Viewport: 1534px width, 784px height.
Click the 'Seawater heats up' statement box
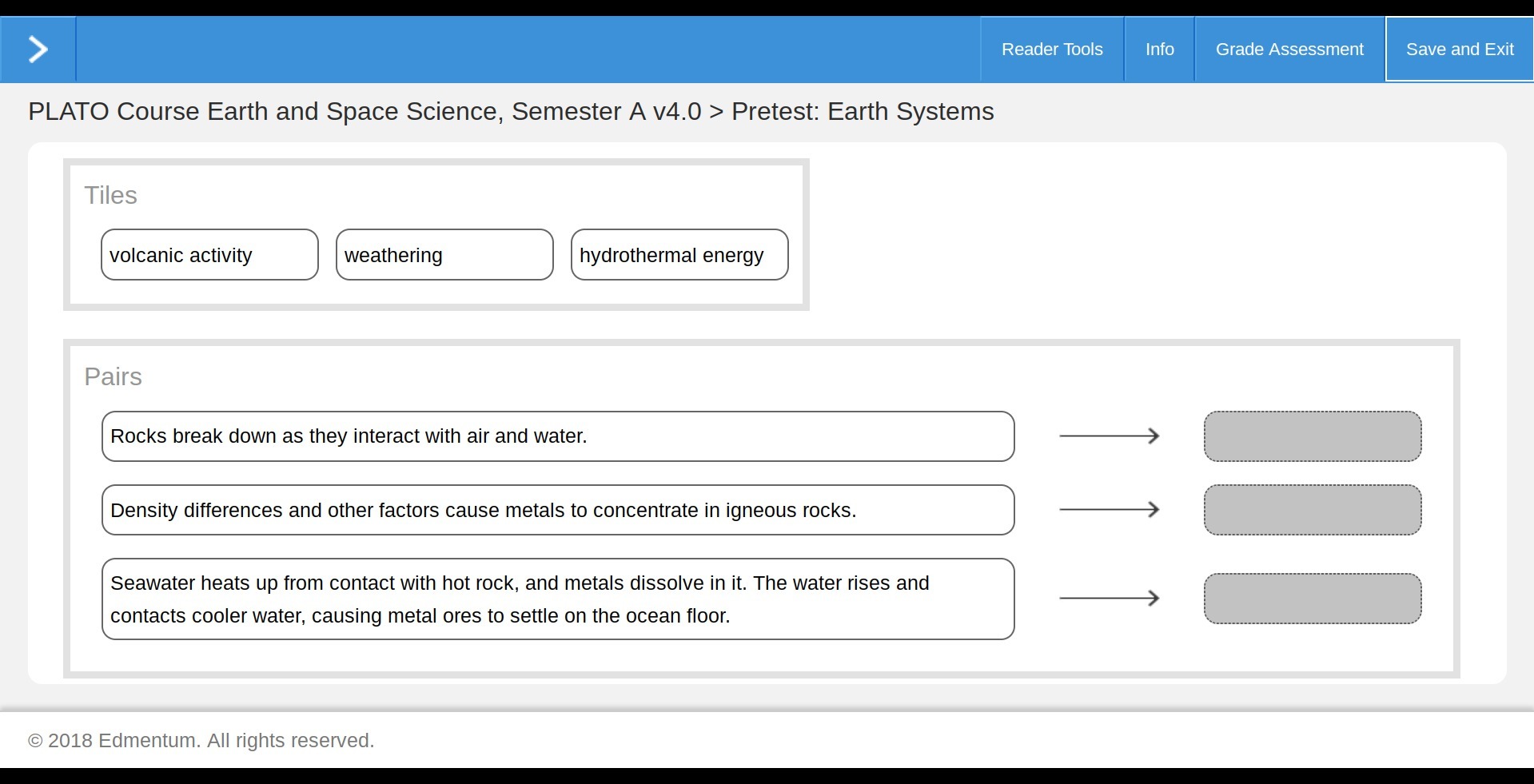pos(558,599)
